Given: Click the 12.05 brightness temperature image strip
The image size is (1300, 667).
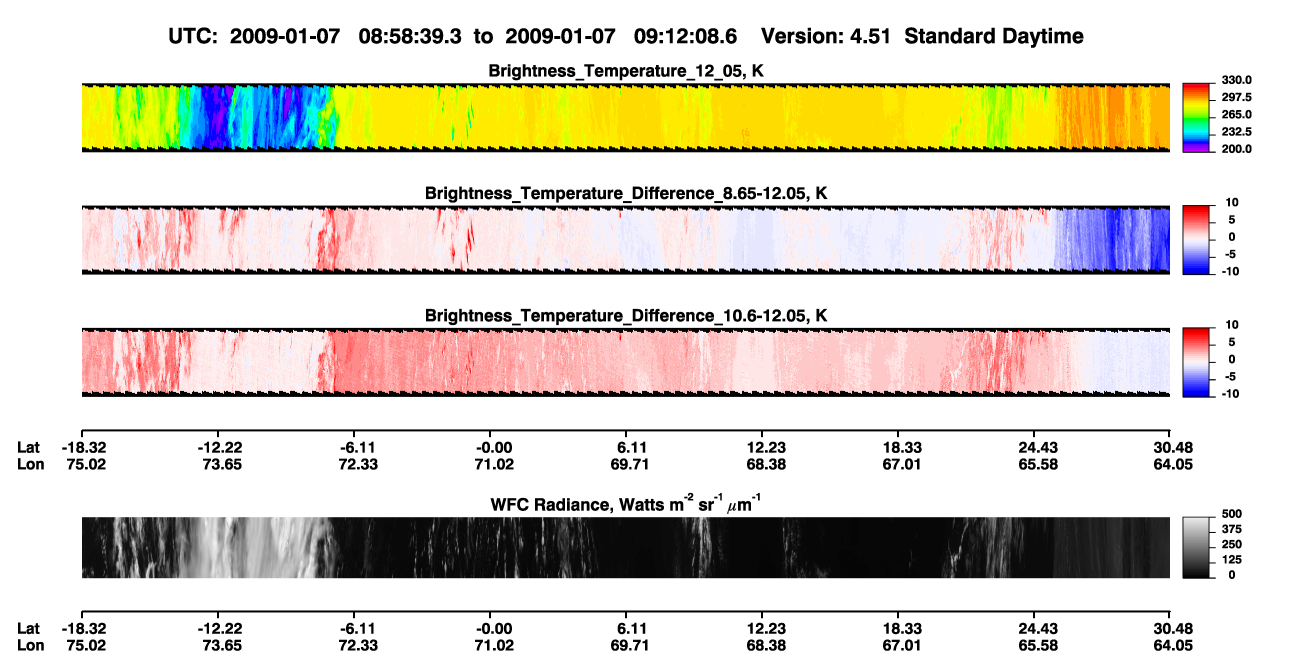Looking at the screenshot, I should pos(625,117).
